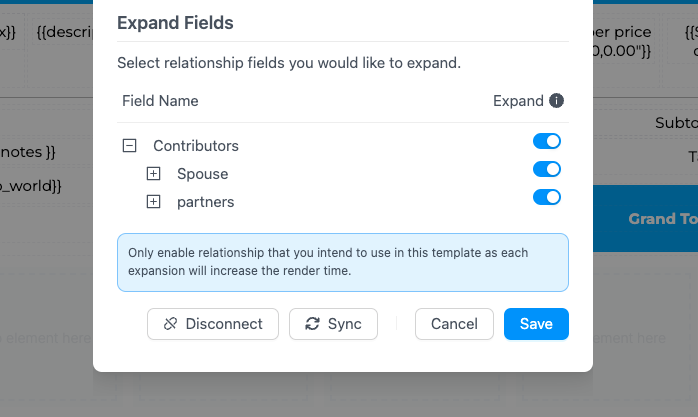Image resolution: width=698 pixels, height=417 pixels.
Task: Click the info icon beside Expand header
Action: [557, 101]
